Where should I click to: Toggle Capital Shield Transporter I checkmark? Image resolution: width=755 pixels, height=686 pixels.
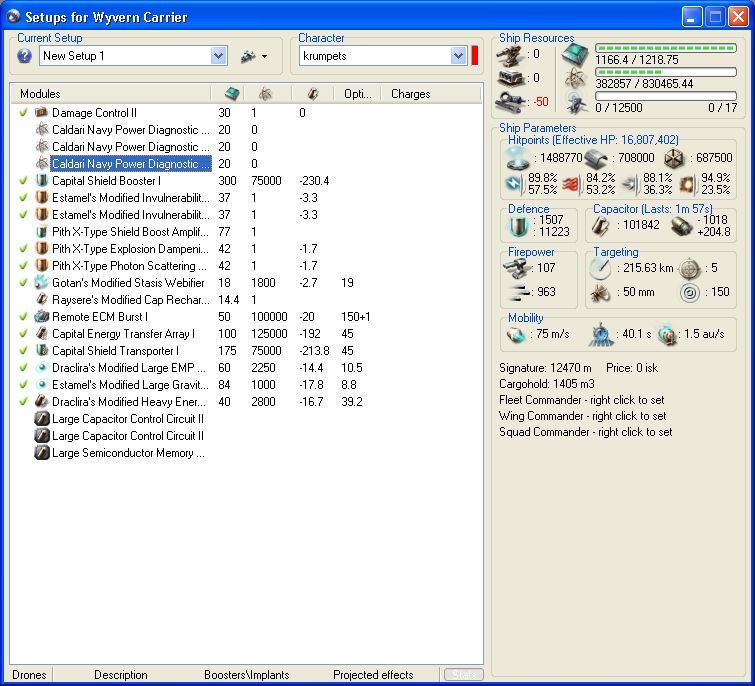23,350
